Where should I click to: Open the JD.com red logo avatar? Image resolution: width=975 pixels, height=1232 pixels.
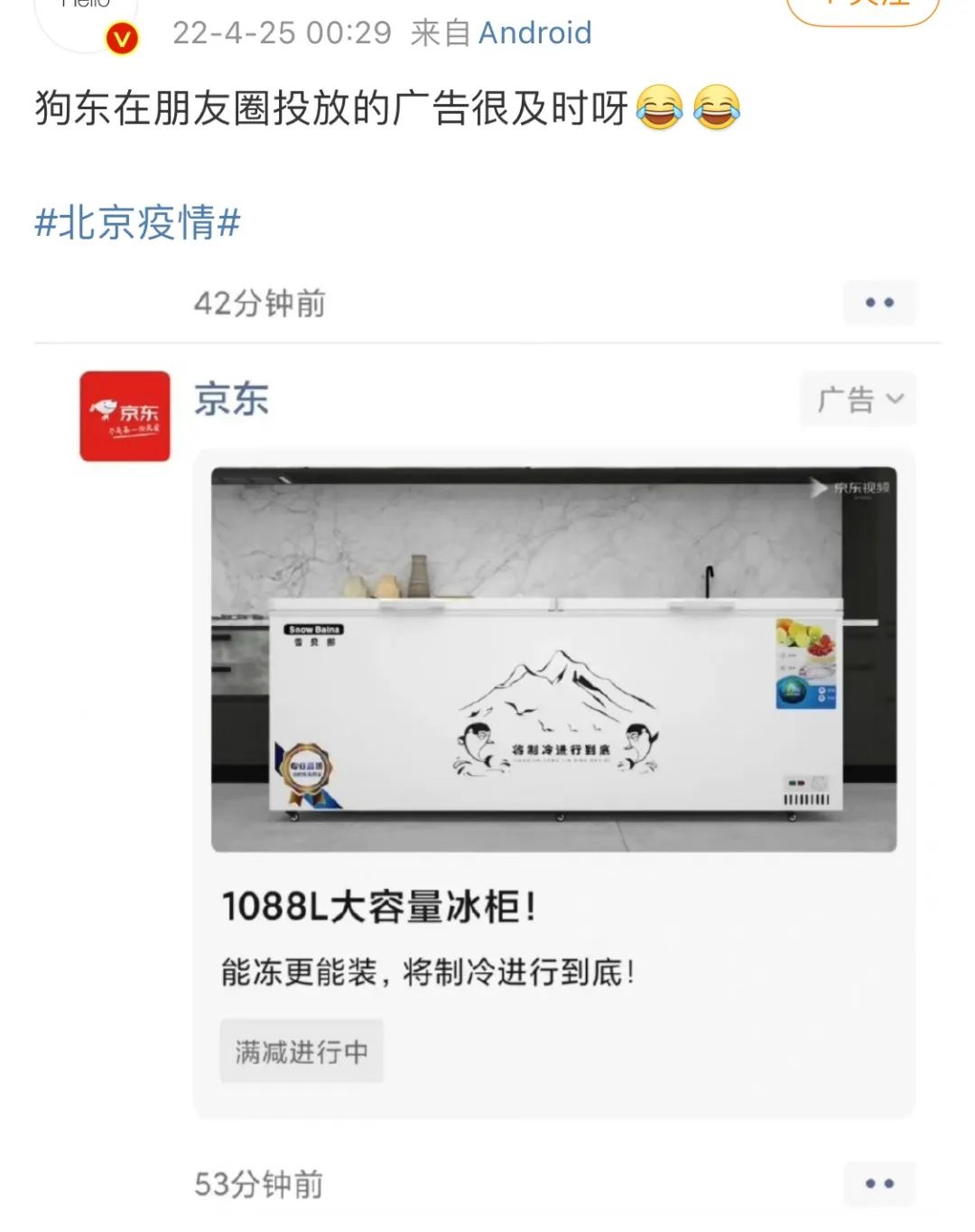click(125, 416)
